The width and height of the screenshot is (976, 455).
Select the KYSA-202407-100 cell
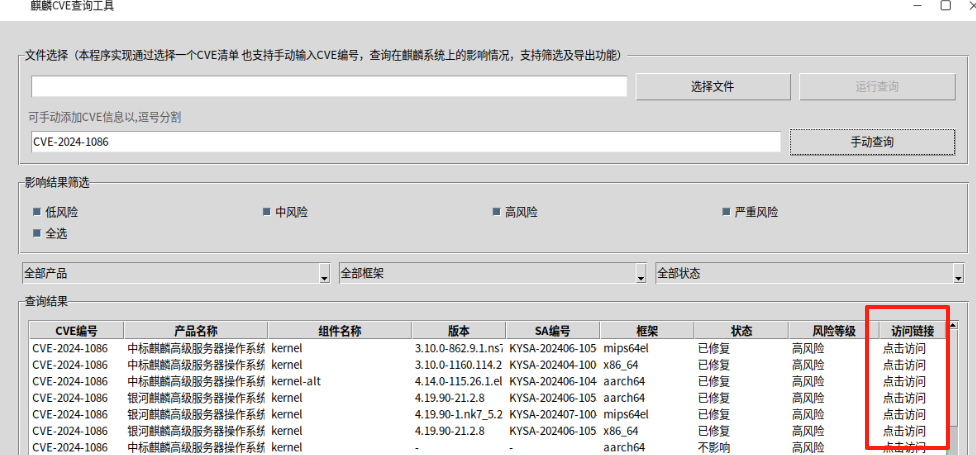(x=553, y=414)
